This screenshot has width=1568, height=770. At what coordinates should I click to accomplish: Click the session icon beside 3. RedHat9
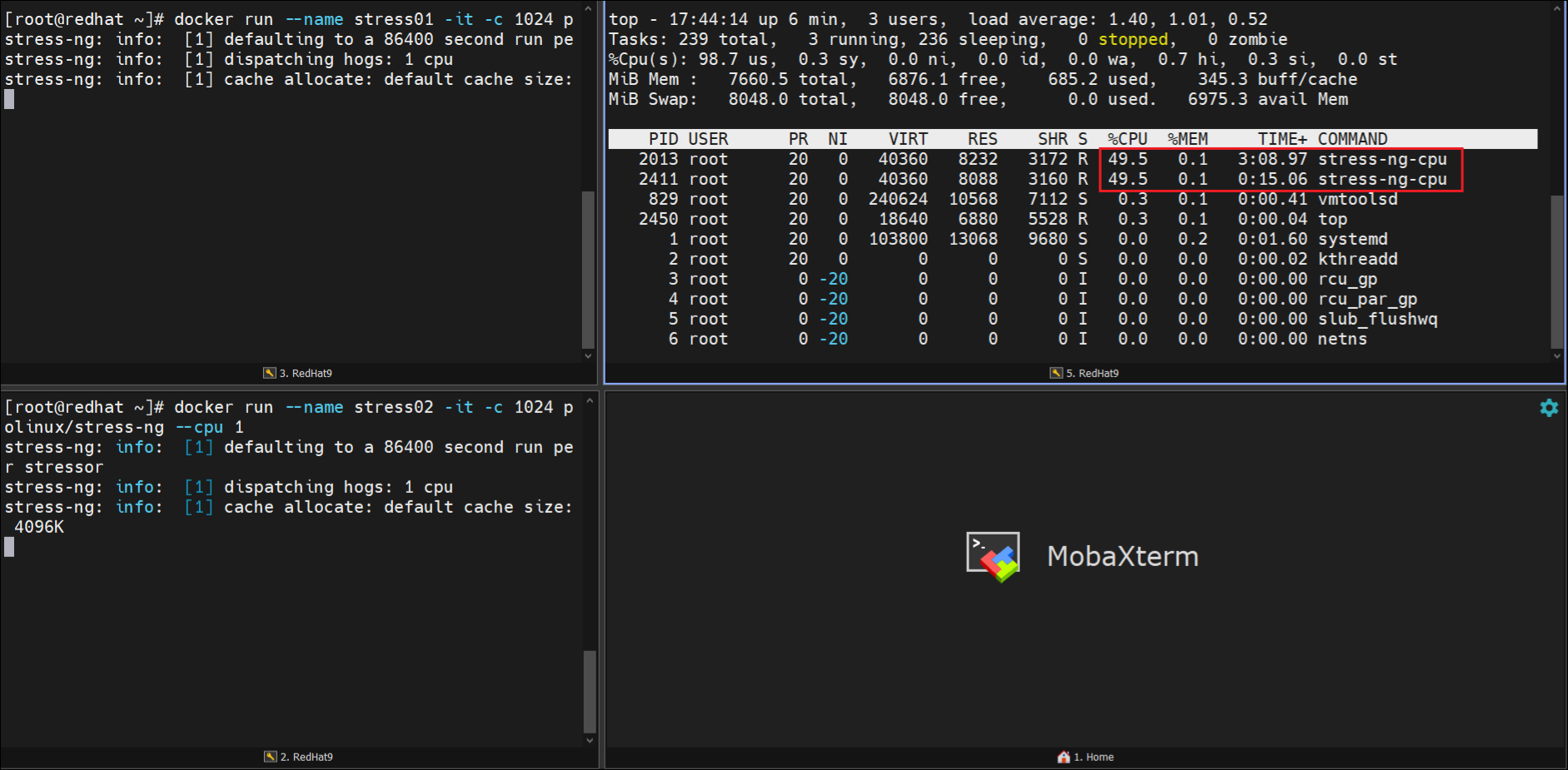coord(270,373)
